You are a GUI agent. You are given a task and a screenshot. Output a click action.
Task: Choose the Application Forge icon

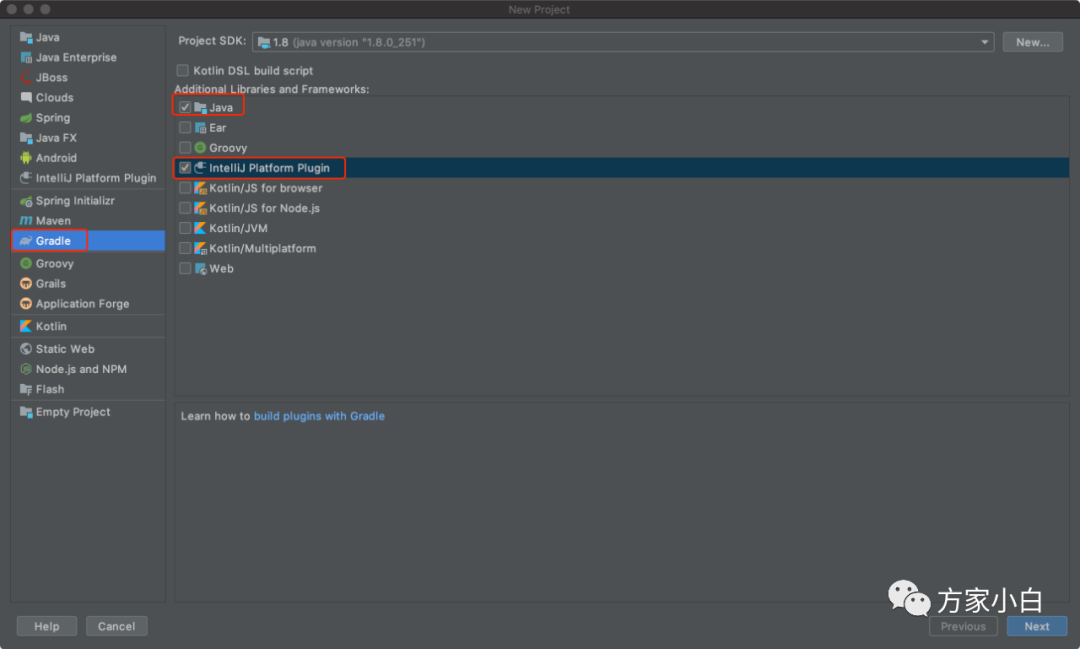tap(26, 303)
